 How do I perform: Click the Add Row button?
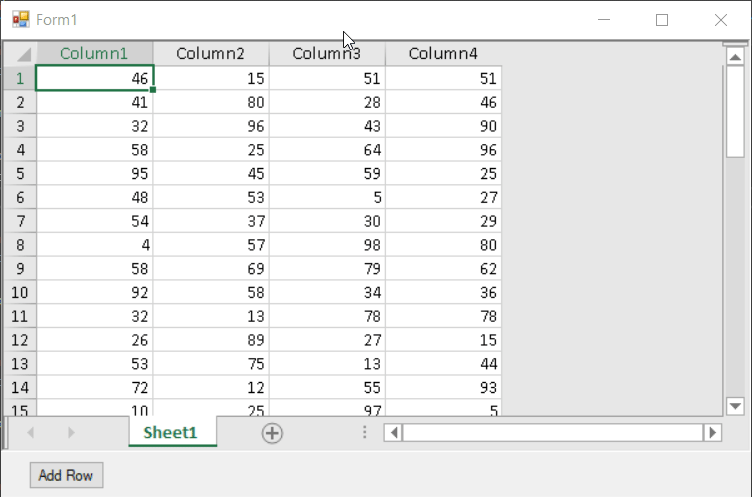pyautogui.click(x=66, y=475)
